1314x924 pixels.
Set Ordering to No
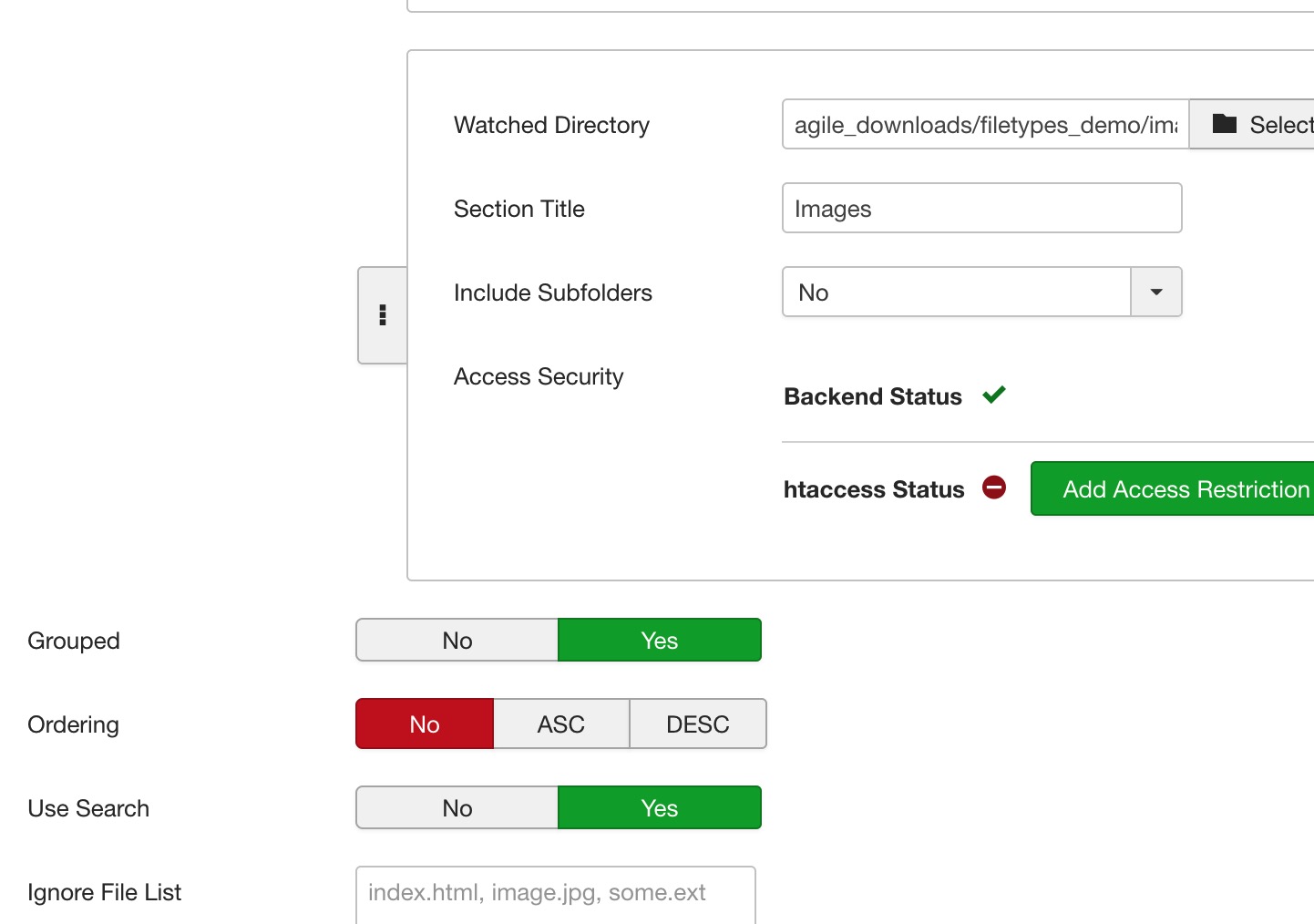tap(425, 724)
